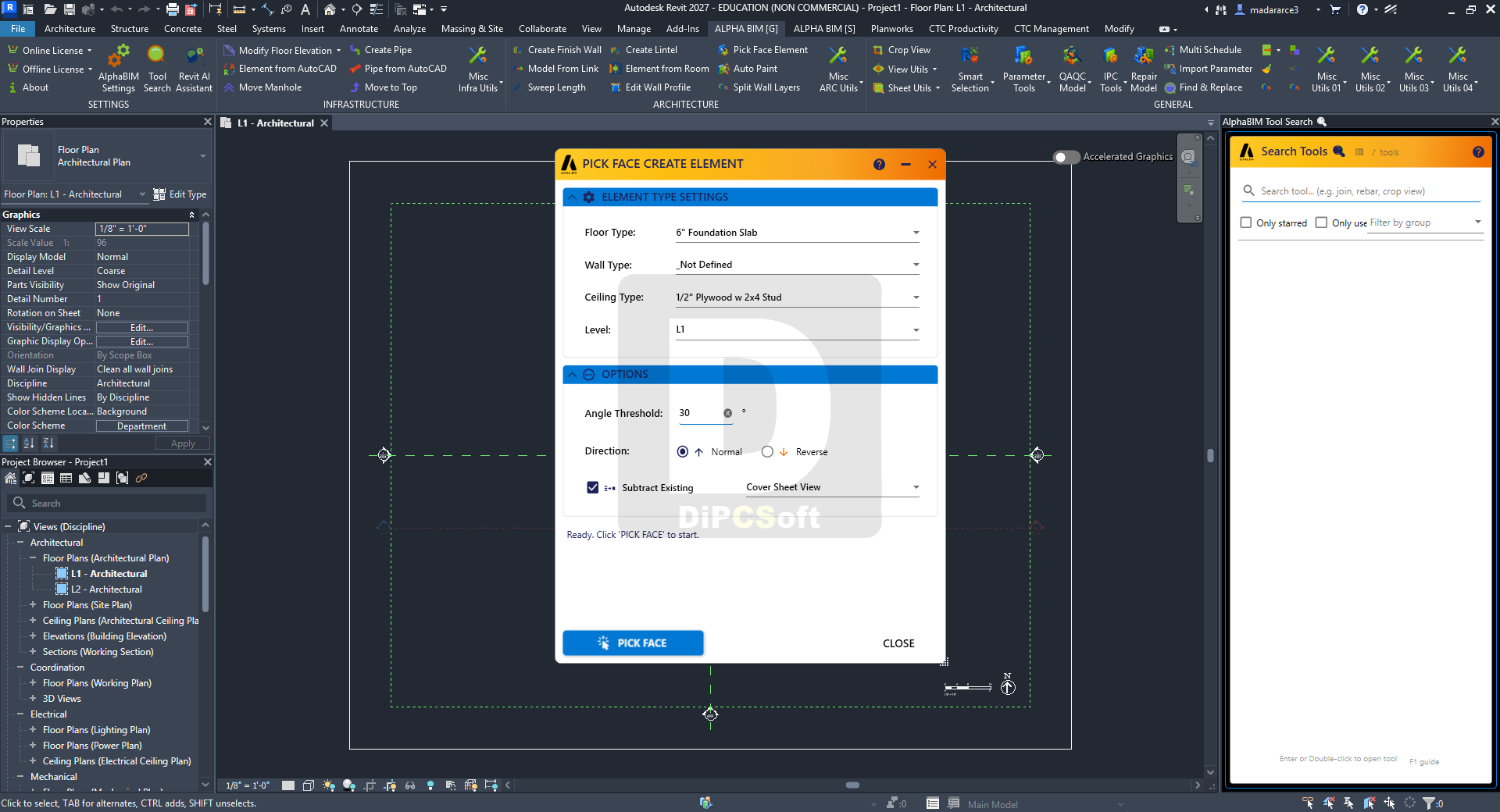This screenshot has width=1500, height=812.
Task: Open Misc Utils 01
Action: (x=1327, y=69)
